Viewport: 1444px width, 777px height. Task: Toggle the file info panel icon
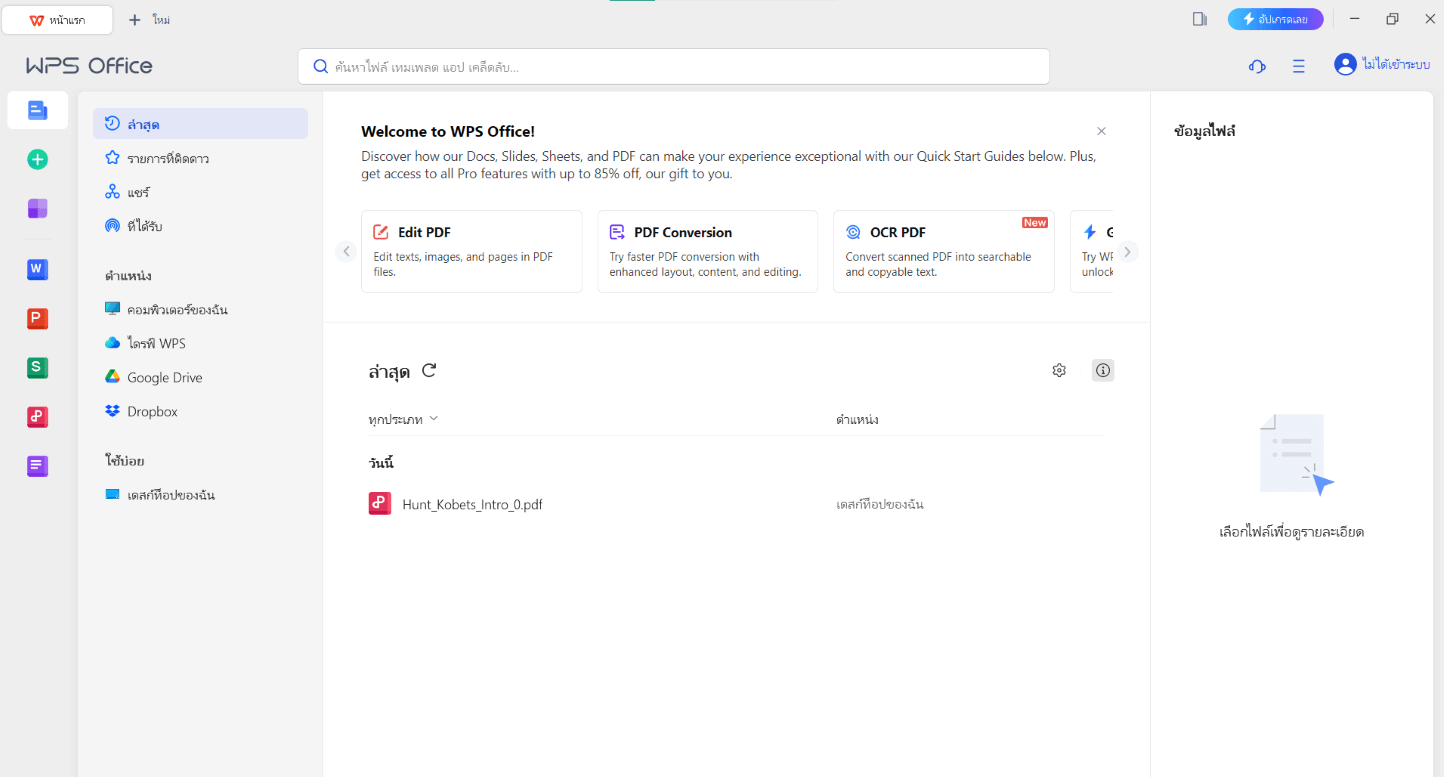(x=1102, y=371)
